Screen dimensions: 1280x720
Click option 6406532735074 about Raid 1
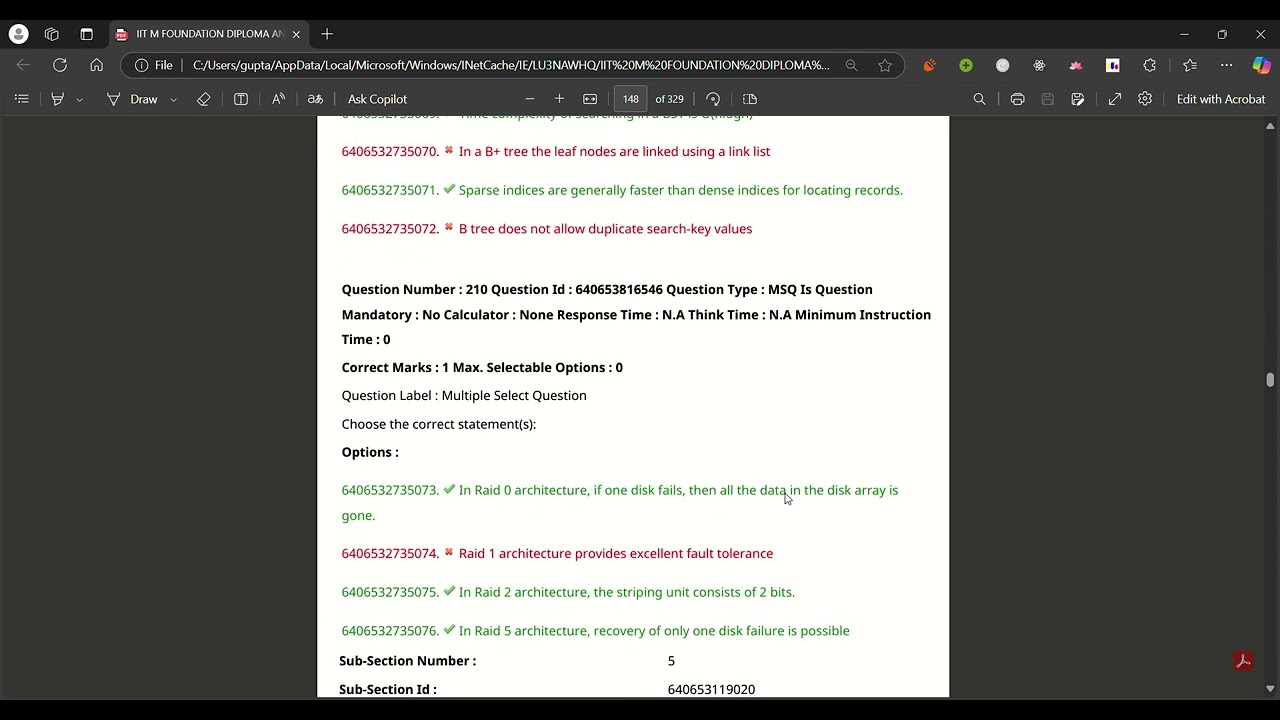[x=557, y=553]
